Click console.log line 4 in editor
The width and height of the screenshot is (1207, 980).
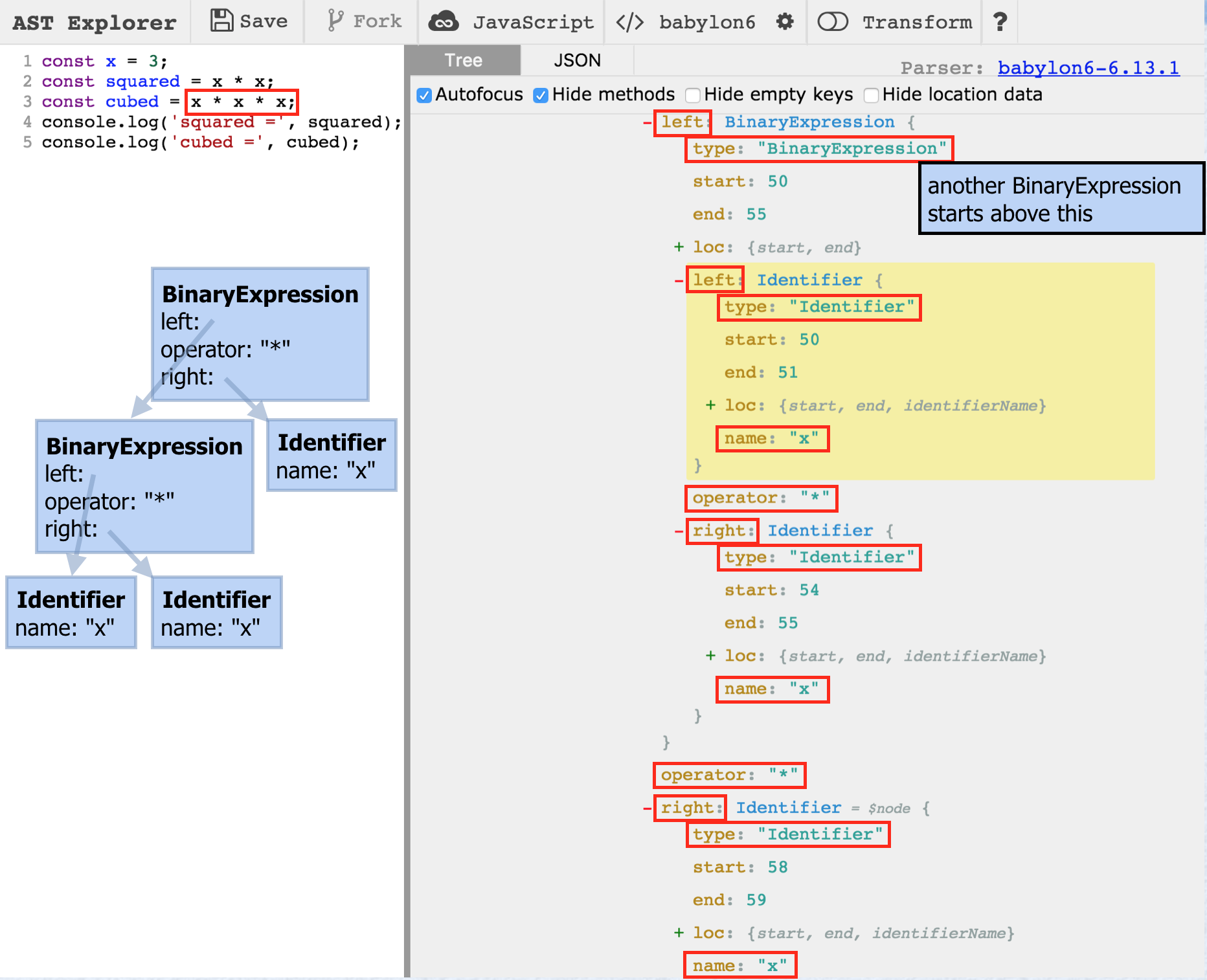pyautogui.click(x=221, y=122)
